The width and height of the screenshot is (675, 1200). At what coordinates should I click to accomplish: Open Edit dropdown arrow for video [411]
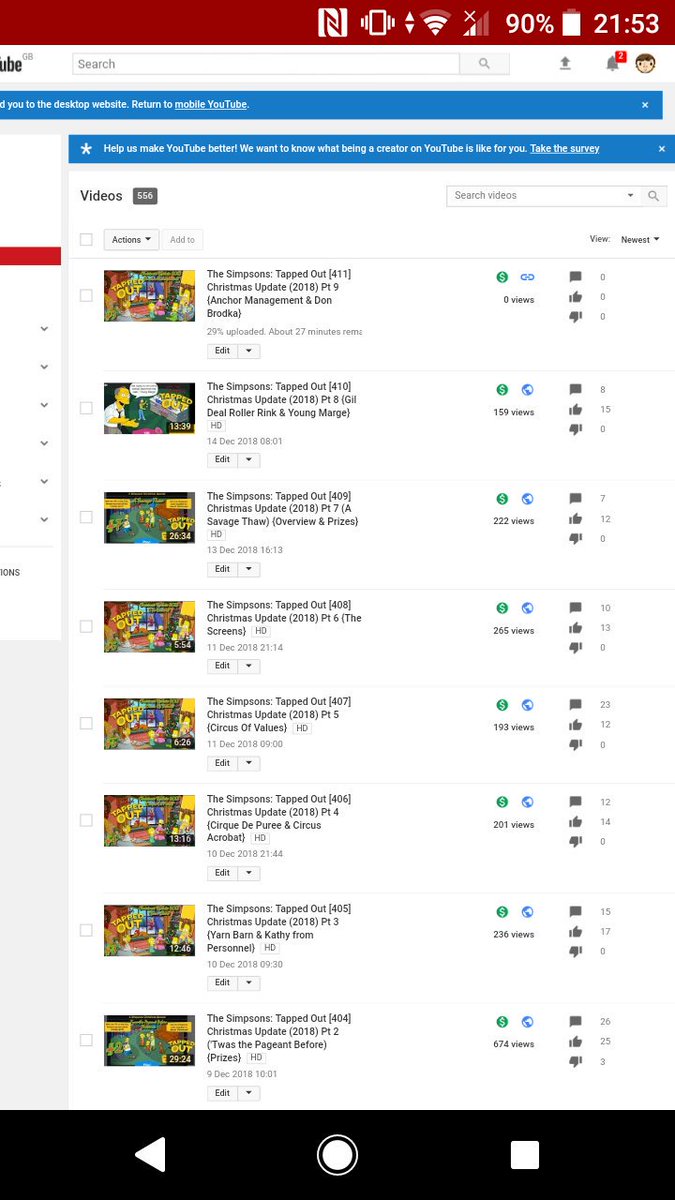[x=249, y=351]
